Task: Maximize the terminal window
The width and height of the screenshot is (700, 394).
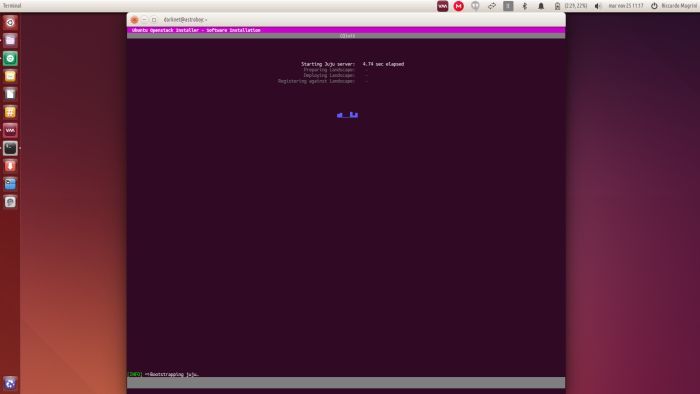Action: pyautogui.click(x=154, y=20)
